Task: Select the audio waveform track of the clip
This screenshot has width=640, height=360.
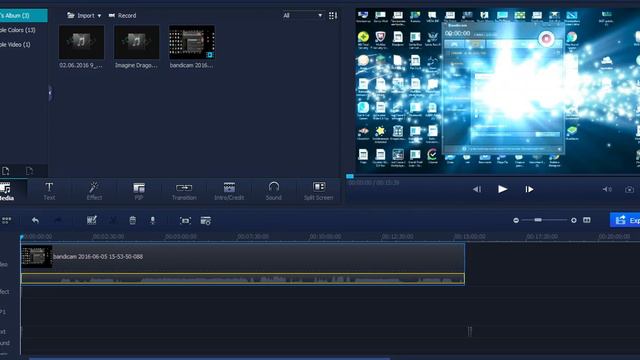Action: point(242,279)
